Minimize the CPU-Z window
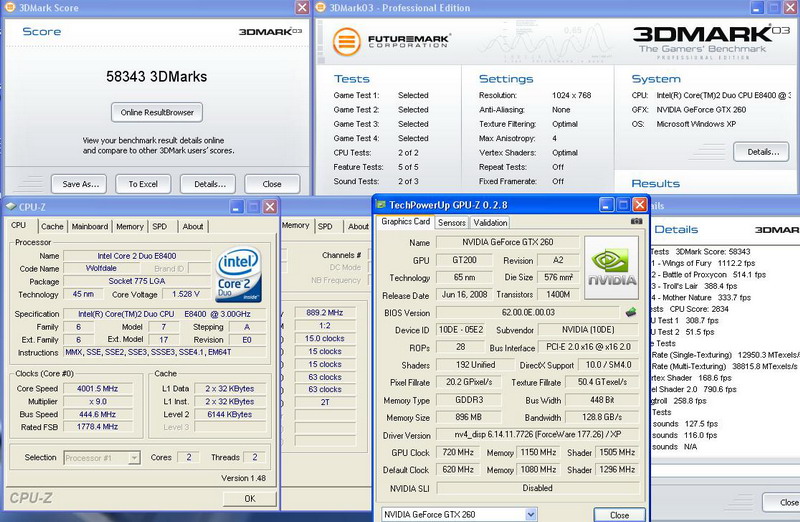The width and height of the screenshot is (800, 522). [236, 207]
